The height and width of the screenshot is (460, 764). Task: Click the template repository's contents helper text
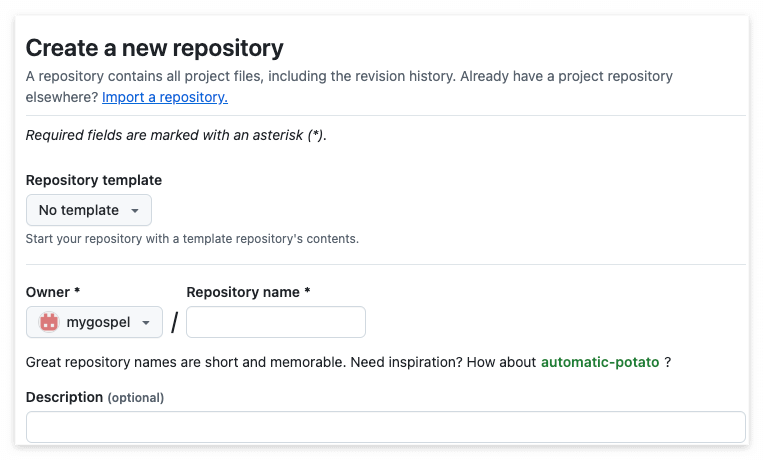(192, 239)
